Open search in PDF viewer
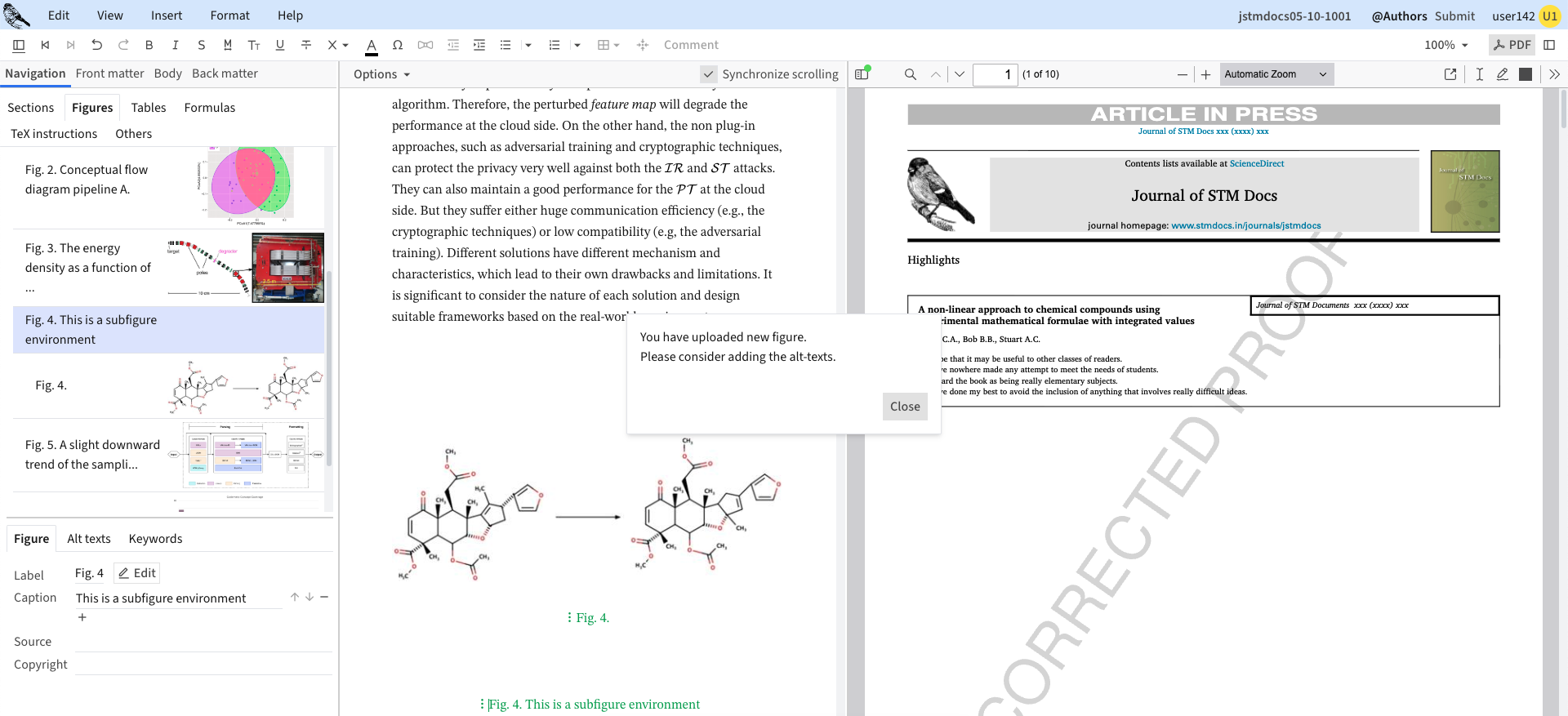The height and width of the screenshot is (716, 1568). tap(910, 74)
